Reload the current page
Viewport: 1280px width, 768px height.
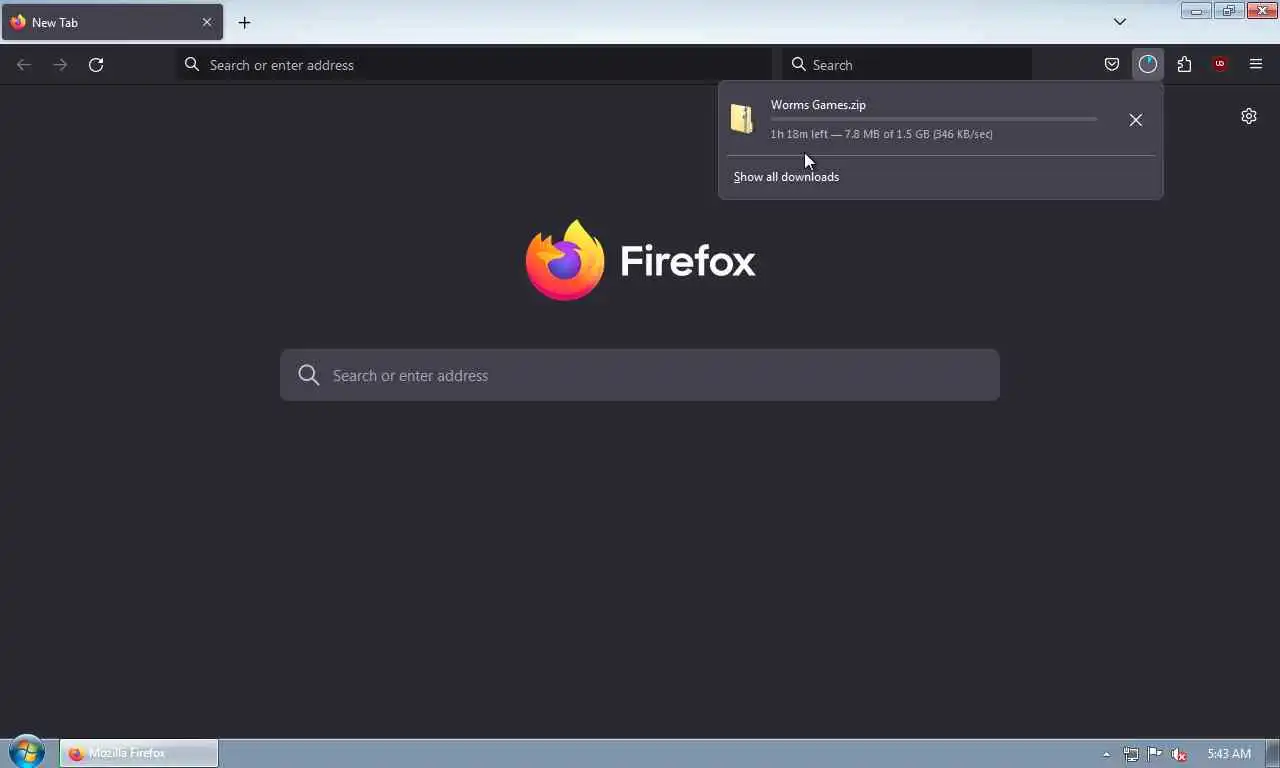click(x=96, y=65)
